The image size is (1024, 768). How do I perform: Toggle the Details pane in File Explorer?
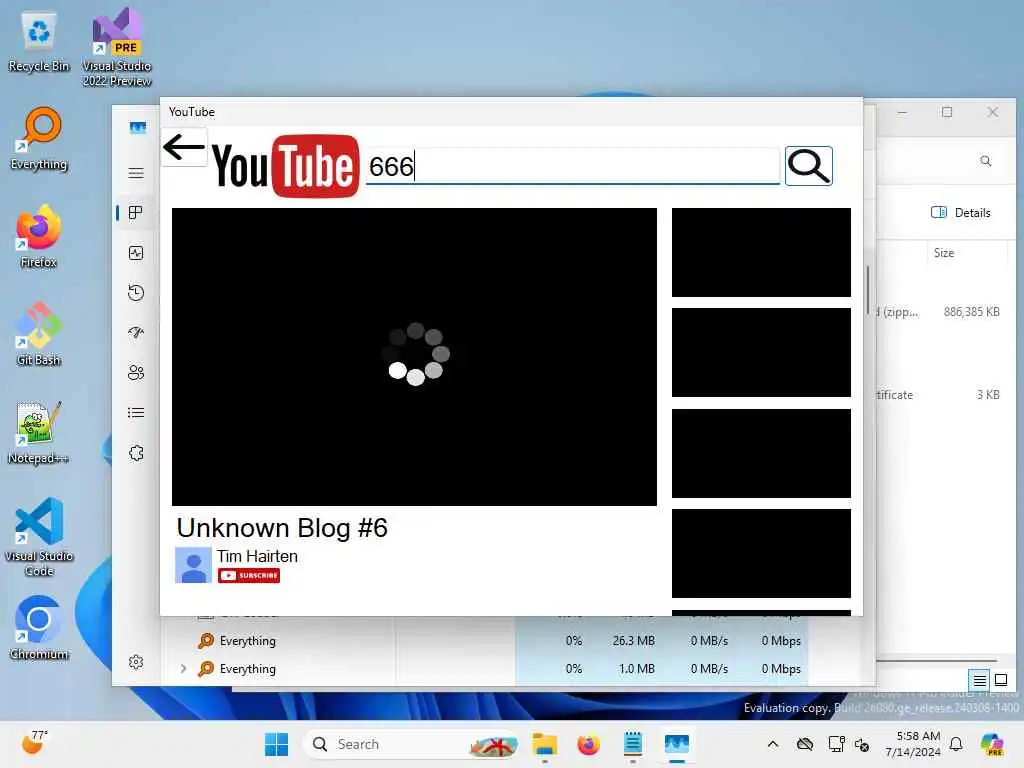point(961,212)
